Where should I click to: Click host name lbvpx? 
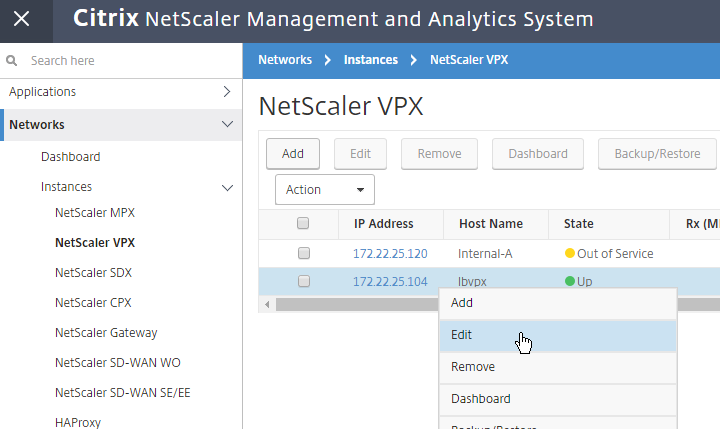click(x=472, y=282)
